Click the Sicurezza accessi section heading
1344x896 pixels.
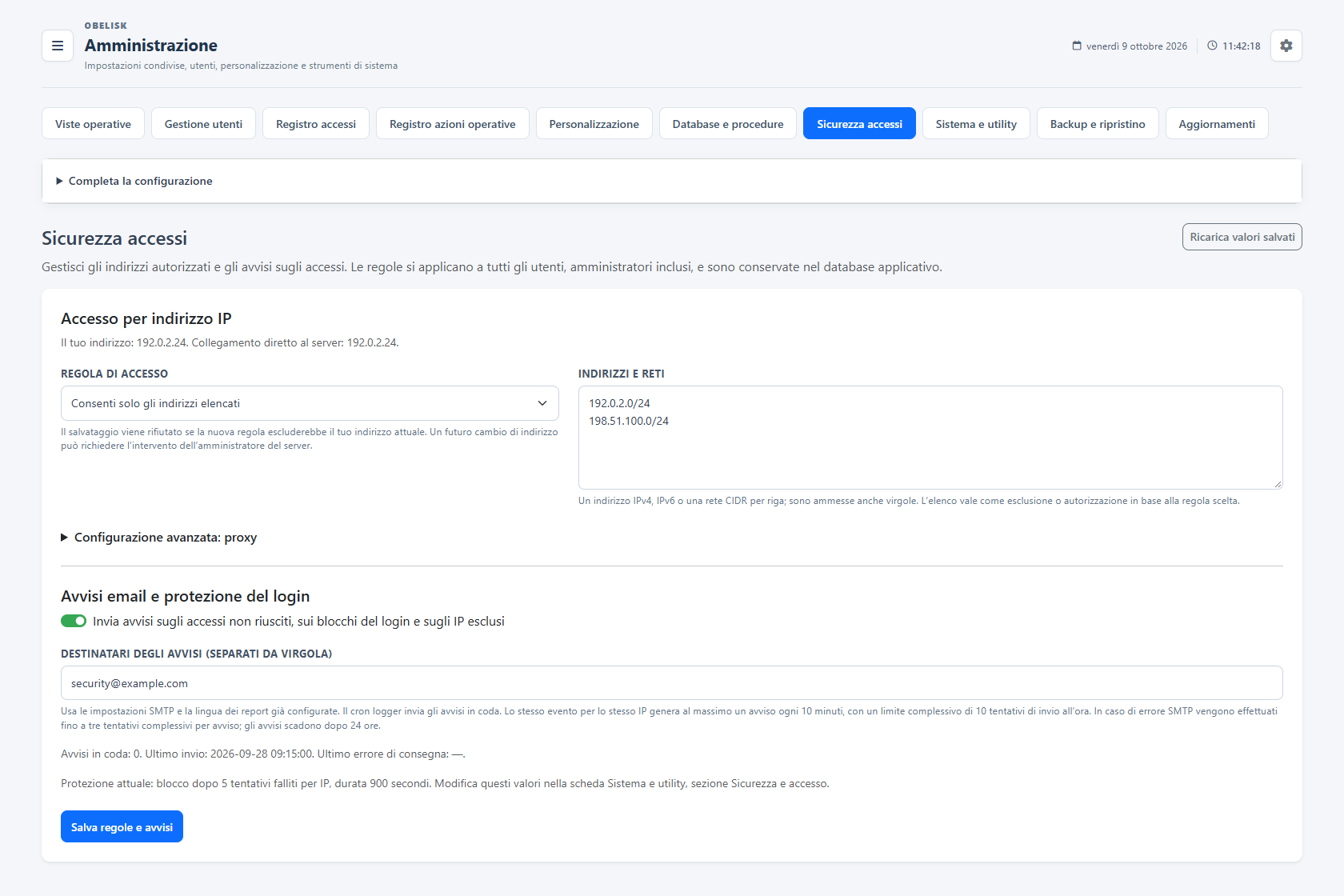(114, 238)
